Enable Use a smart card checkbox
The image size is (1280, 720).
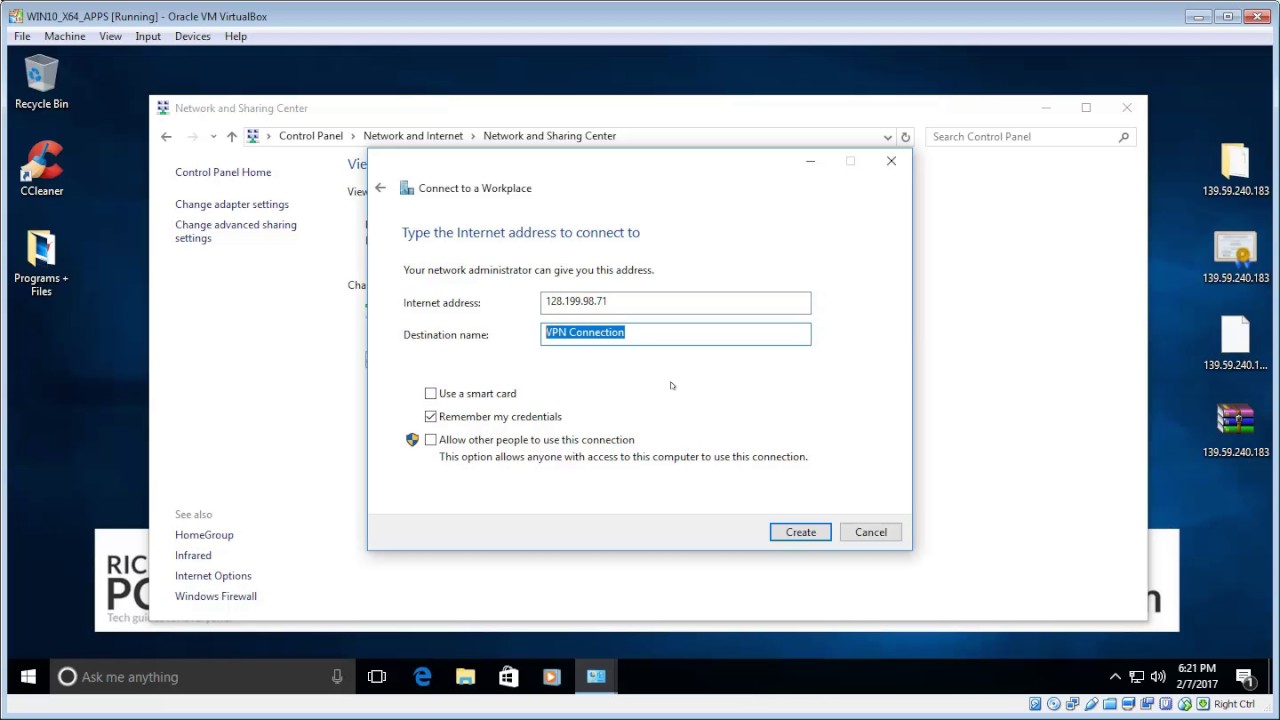tap(431, 394)
